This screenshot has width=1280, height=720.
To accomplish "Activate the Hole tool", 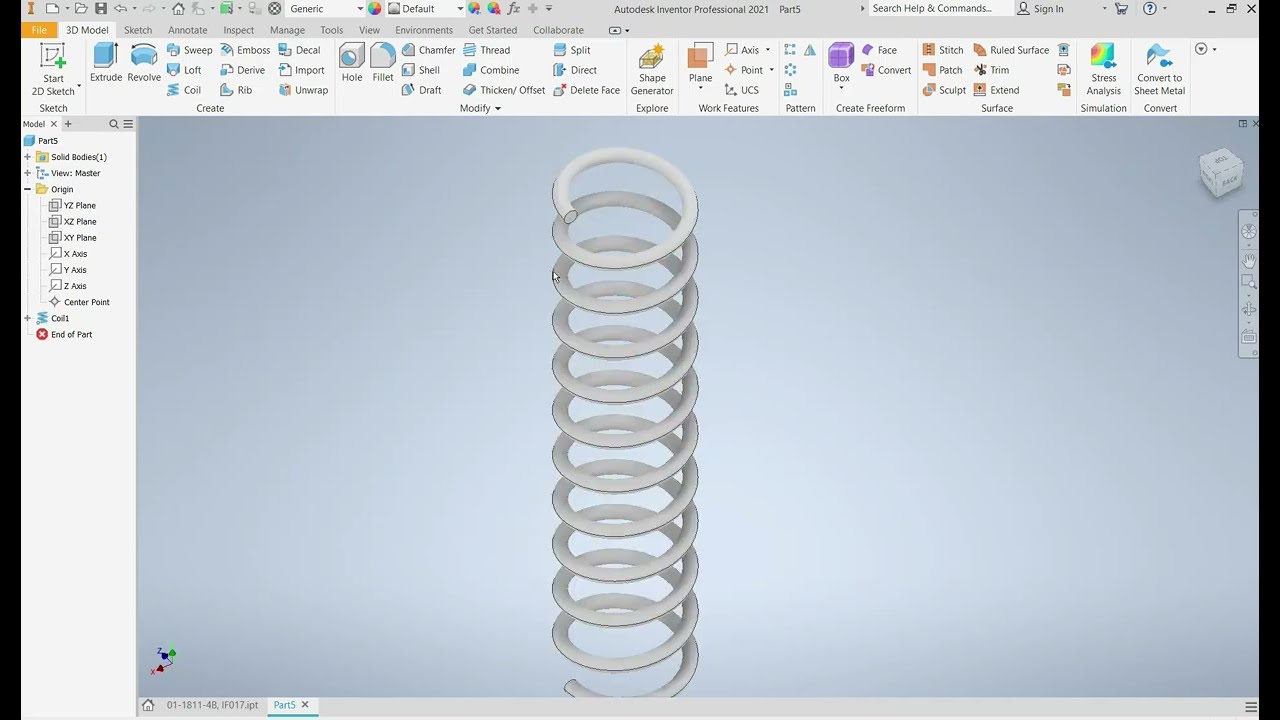I will click(x=352, y=63).
